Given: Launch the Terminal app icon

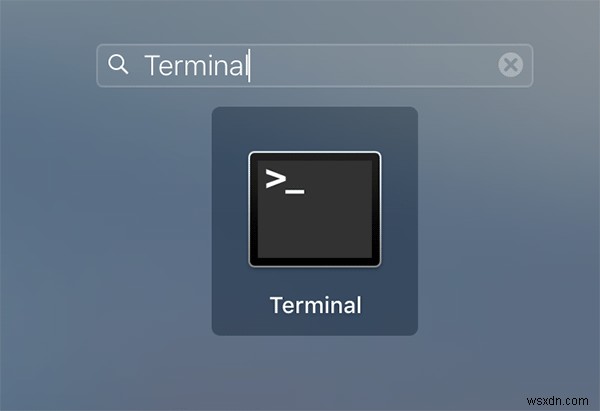Looking at the screenshot, I should (x=315, y=209).
